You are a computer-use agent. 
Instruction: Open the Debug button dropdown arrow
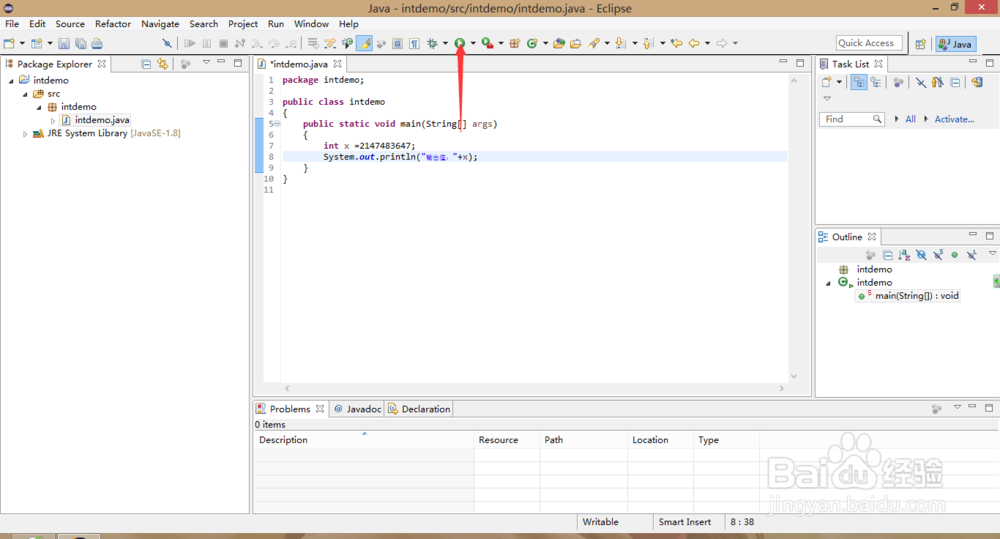[x=445, y=43]
